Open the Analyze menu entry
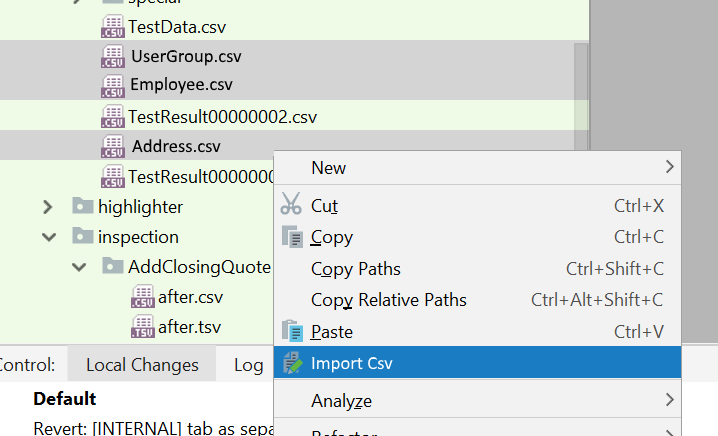Viewport: 718px width, 436px height. [x=477, y=401]
